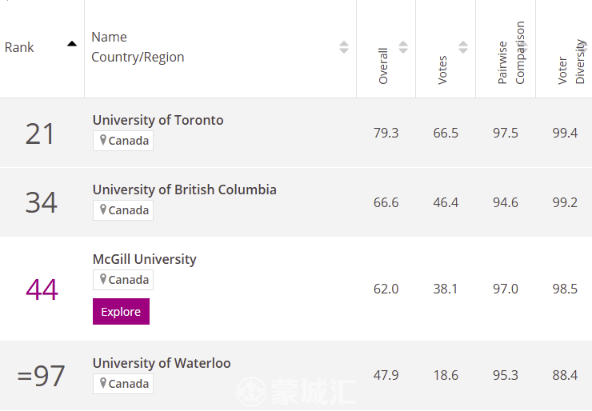Click the Name Country/Region header text

(138, 47)
